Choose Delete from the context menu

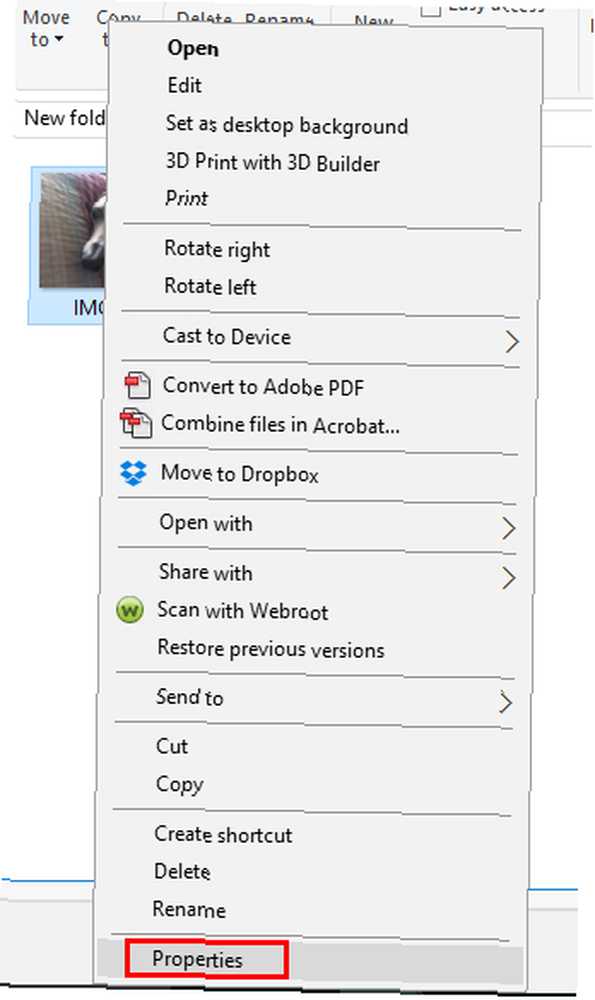(x=182, y=871)
